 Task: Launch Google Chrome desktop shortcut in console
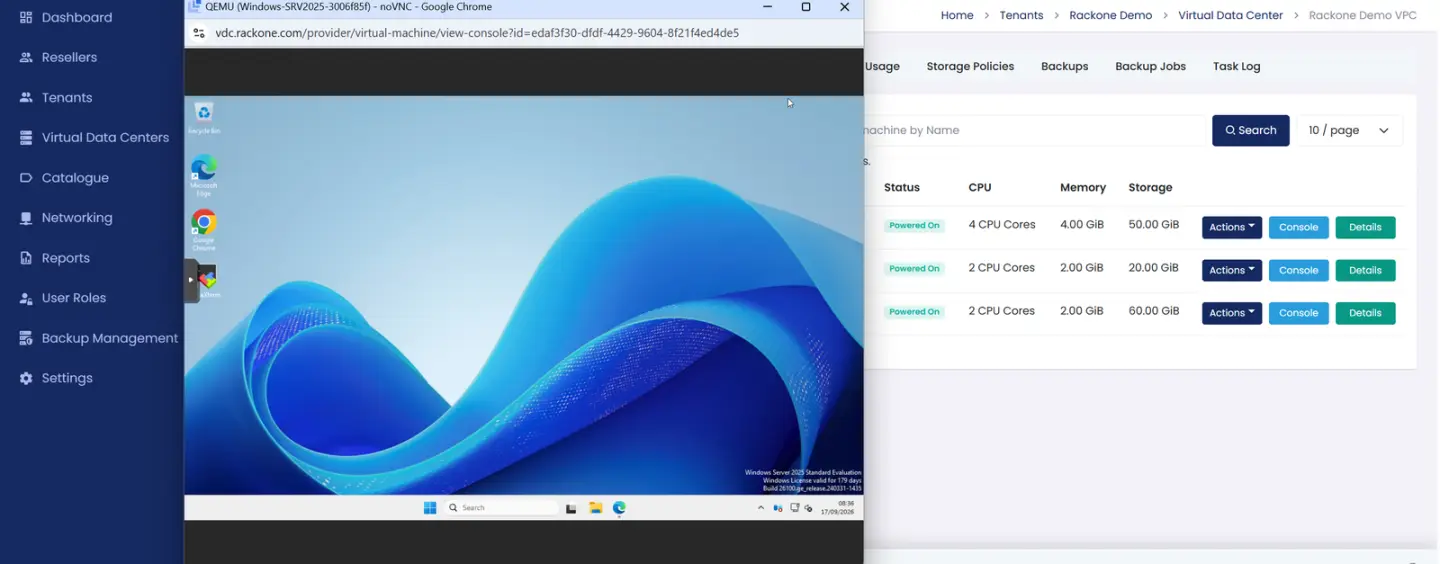click(x=204, y=230)
